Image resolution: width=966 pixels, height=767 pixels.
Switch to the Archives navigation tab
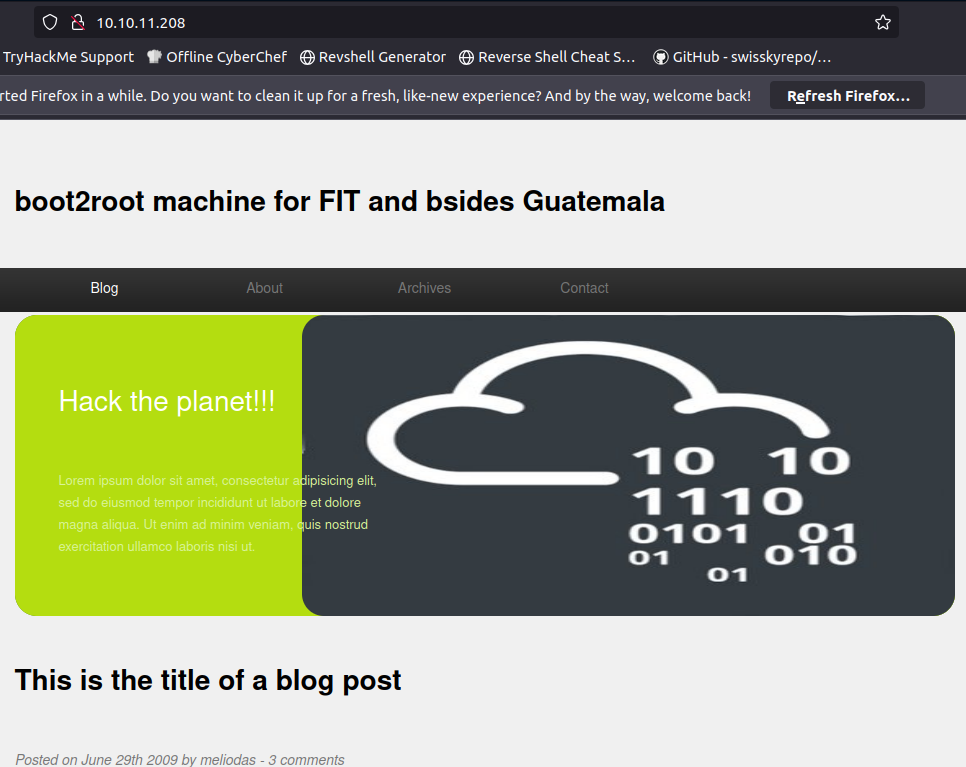[424, 288]
